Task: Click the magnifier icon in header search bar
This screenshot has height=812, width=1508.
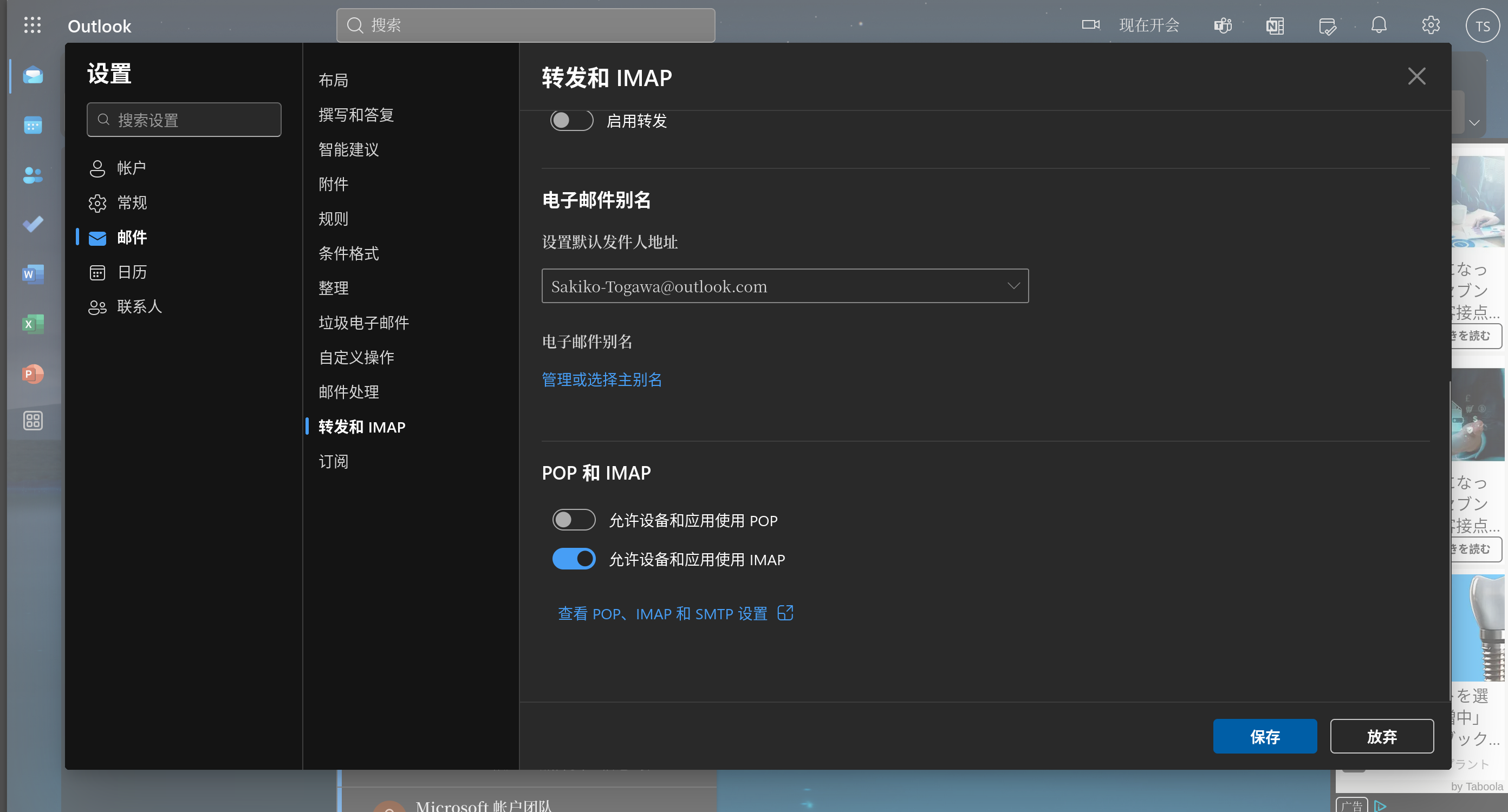Action: pyautogui.click(x=355, y=25)
